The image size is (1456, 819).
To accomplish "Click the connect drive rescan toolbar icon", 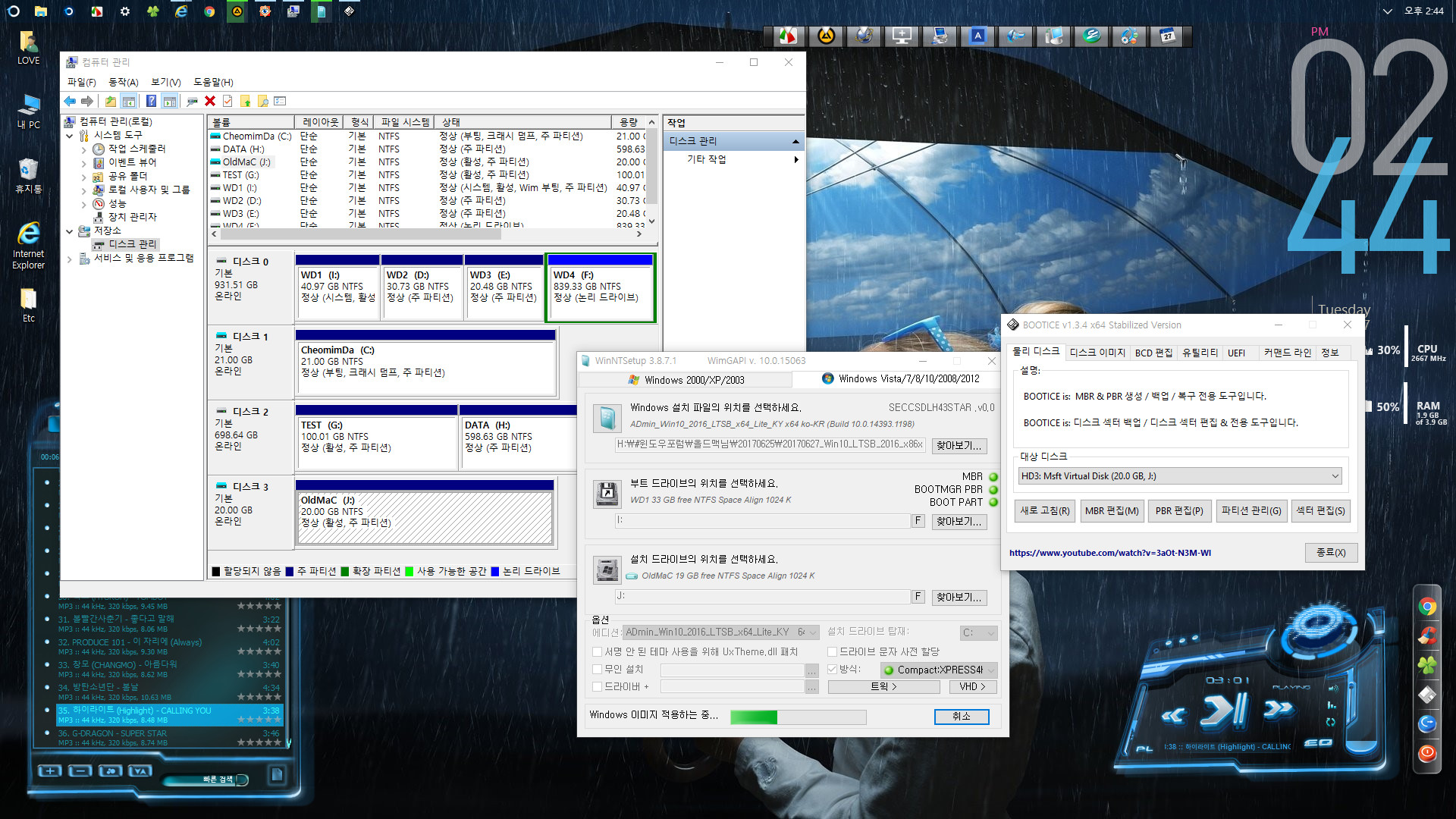I will pyautogui.click(x=193, y=101).
